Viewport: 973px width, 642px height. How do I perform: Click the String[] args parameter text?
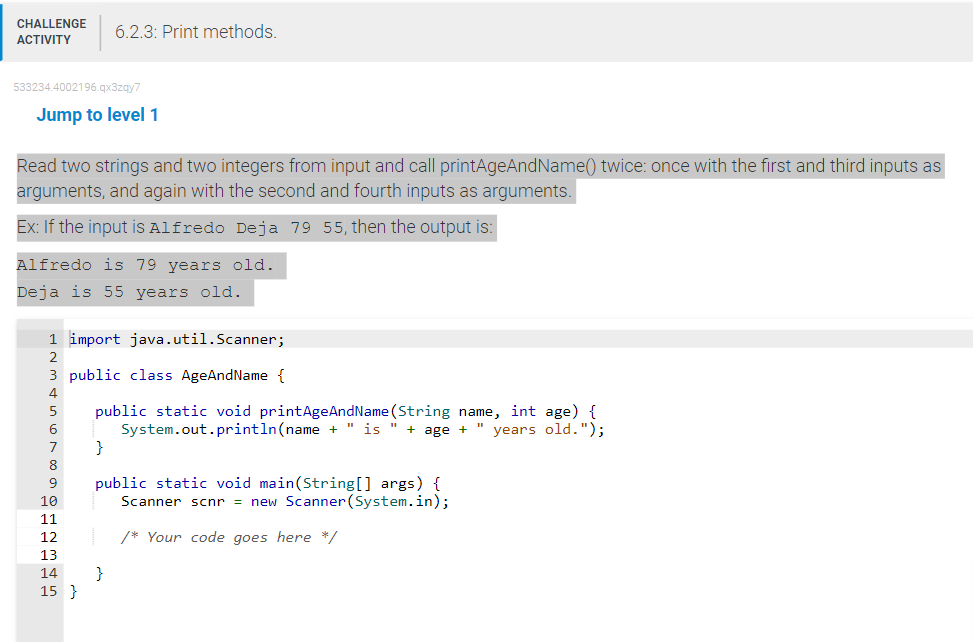point(365,483)
